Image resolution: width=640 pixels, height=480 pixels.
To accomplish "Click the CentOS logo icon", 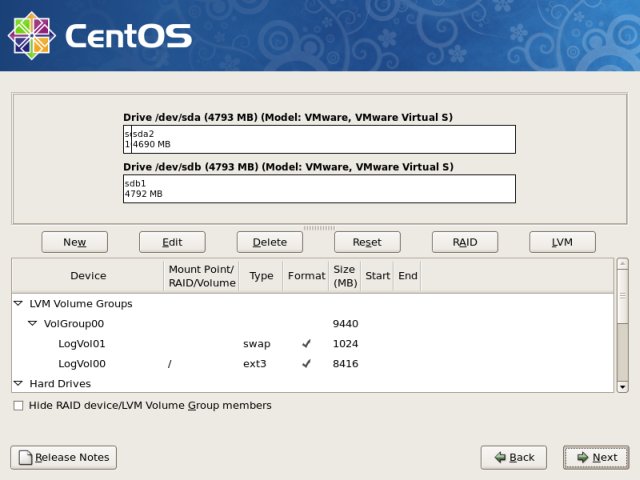I will pos(31,36).
